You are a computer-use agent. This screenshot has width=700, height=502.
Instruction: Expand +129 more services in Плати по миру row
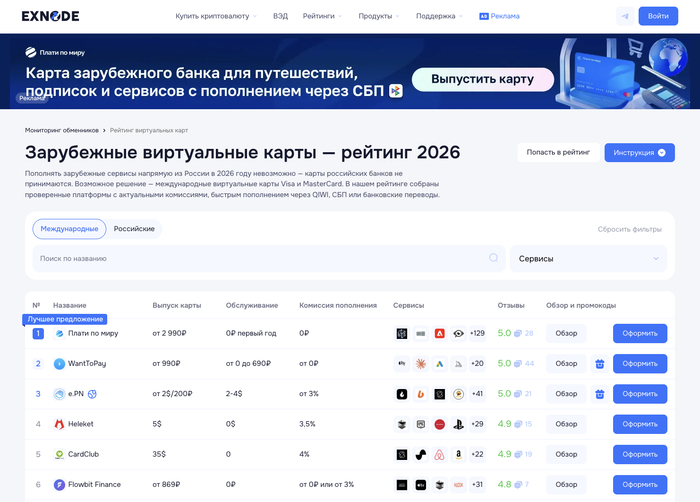pos(477,333)
